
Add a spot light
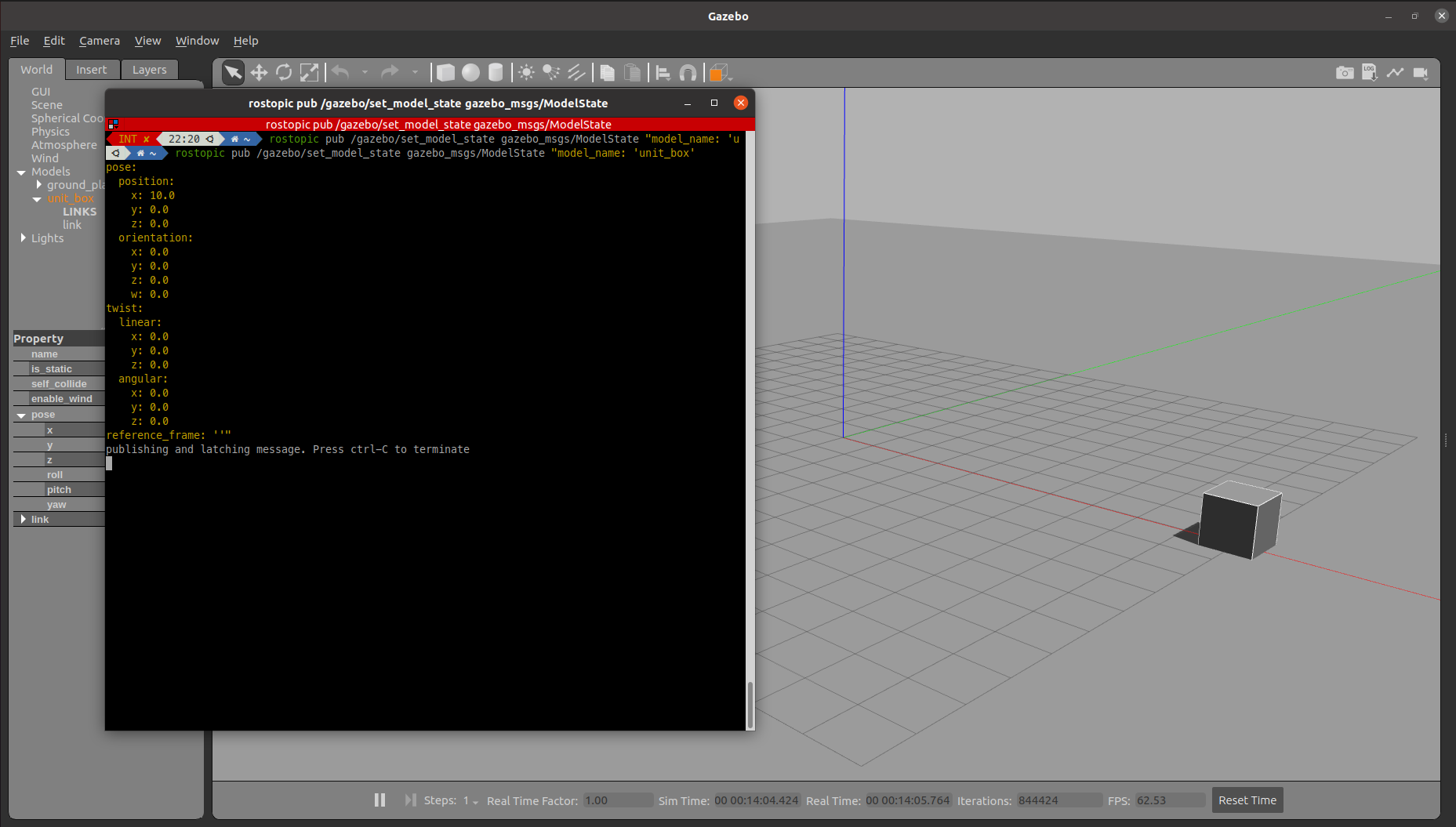552,73
